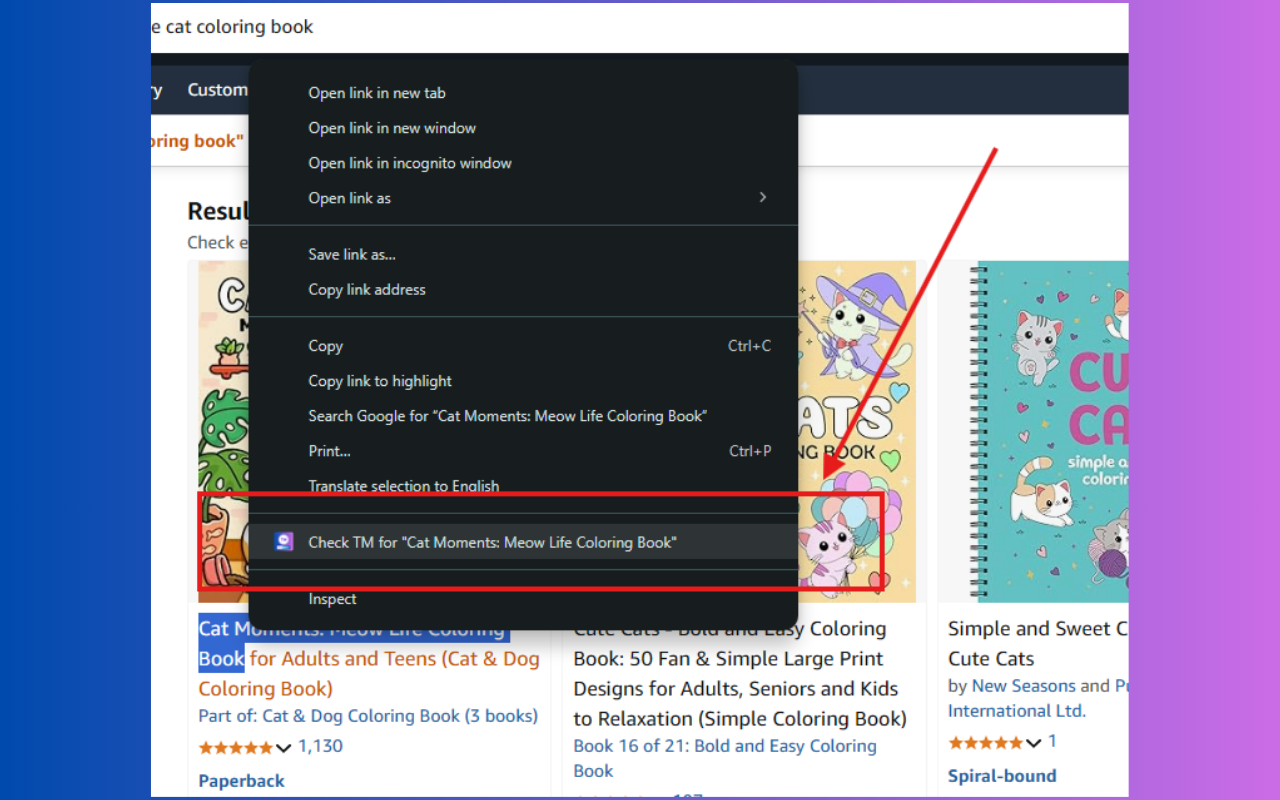
Task: Select the "Copy" menu entry
Action: point(523,346)
